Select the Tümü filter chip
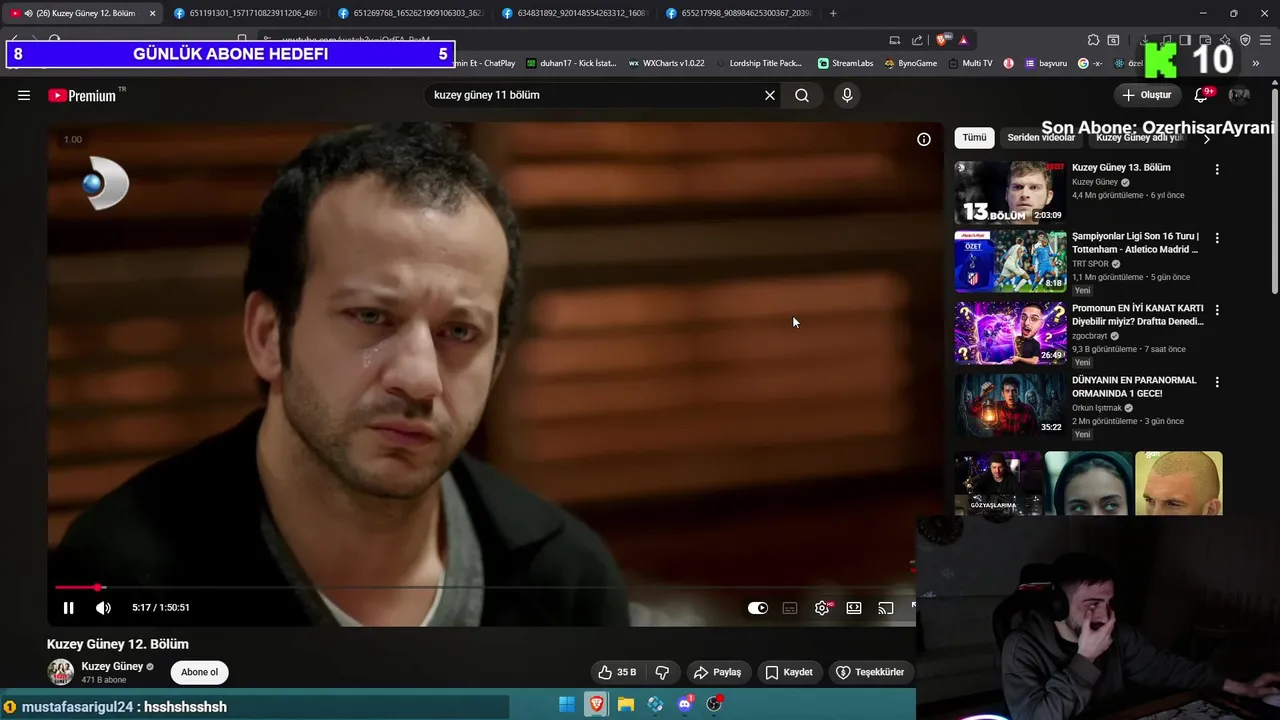This screenshot has width=1280, height=720. click(974, 138)
